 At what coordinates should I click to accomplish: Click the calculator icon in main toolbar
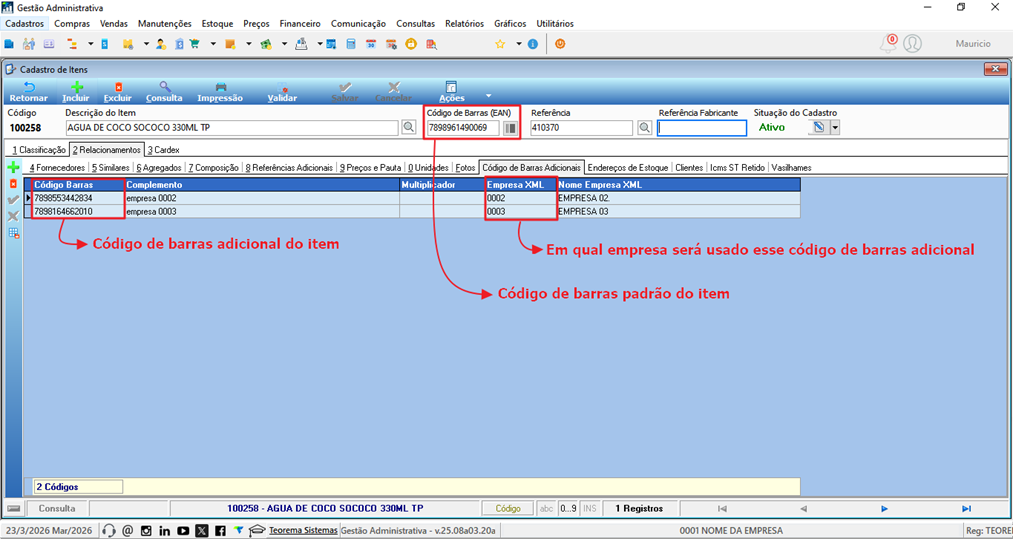pyautogui.click(x=351, y=44)
